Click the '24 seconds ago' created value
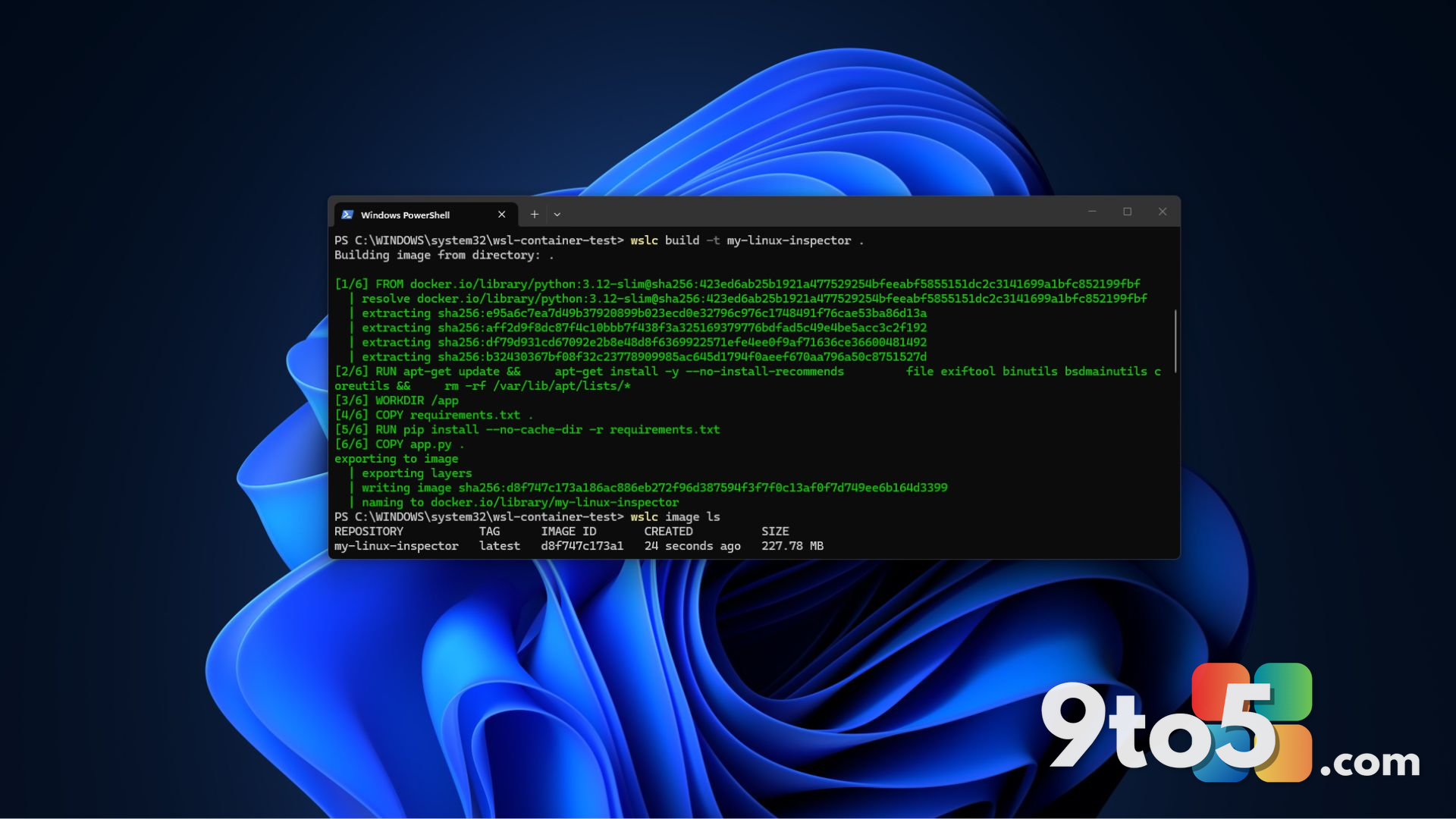This screenshot has width=1456, height=819. tap(692, 546)
